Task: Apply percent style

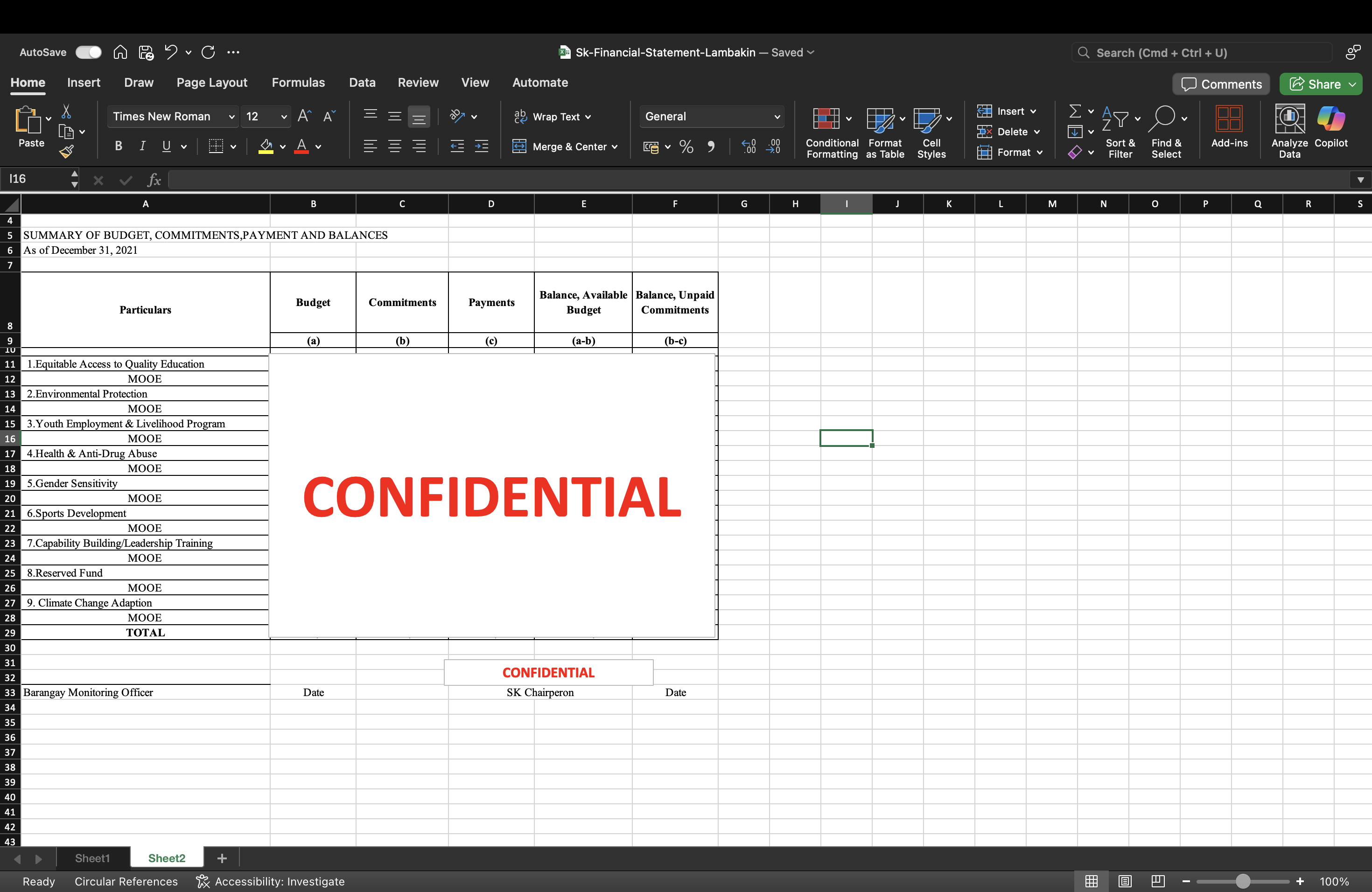Action: [686, 147]
